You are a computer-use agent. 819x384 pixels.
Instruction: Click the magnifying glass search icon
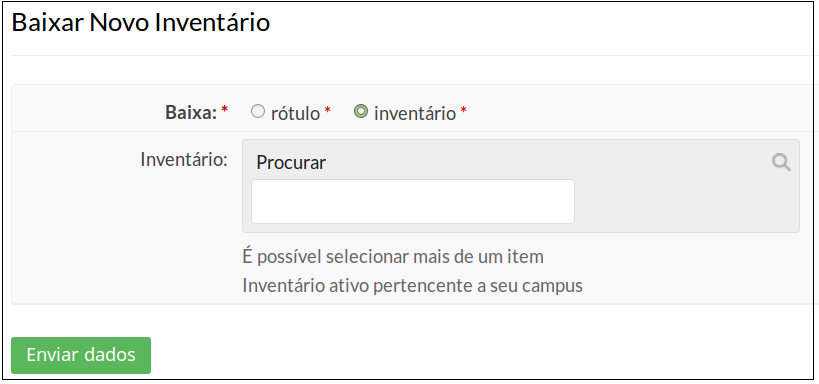click(781, 163)
